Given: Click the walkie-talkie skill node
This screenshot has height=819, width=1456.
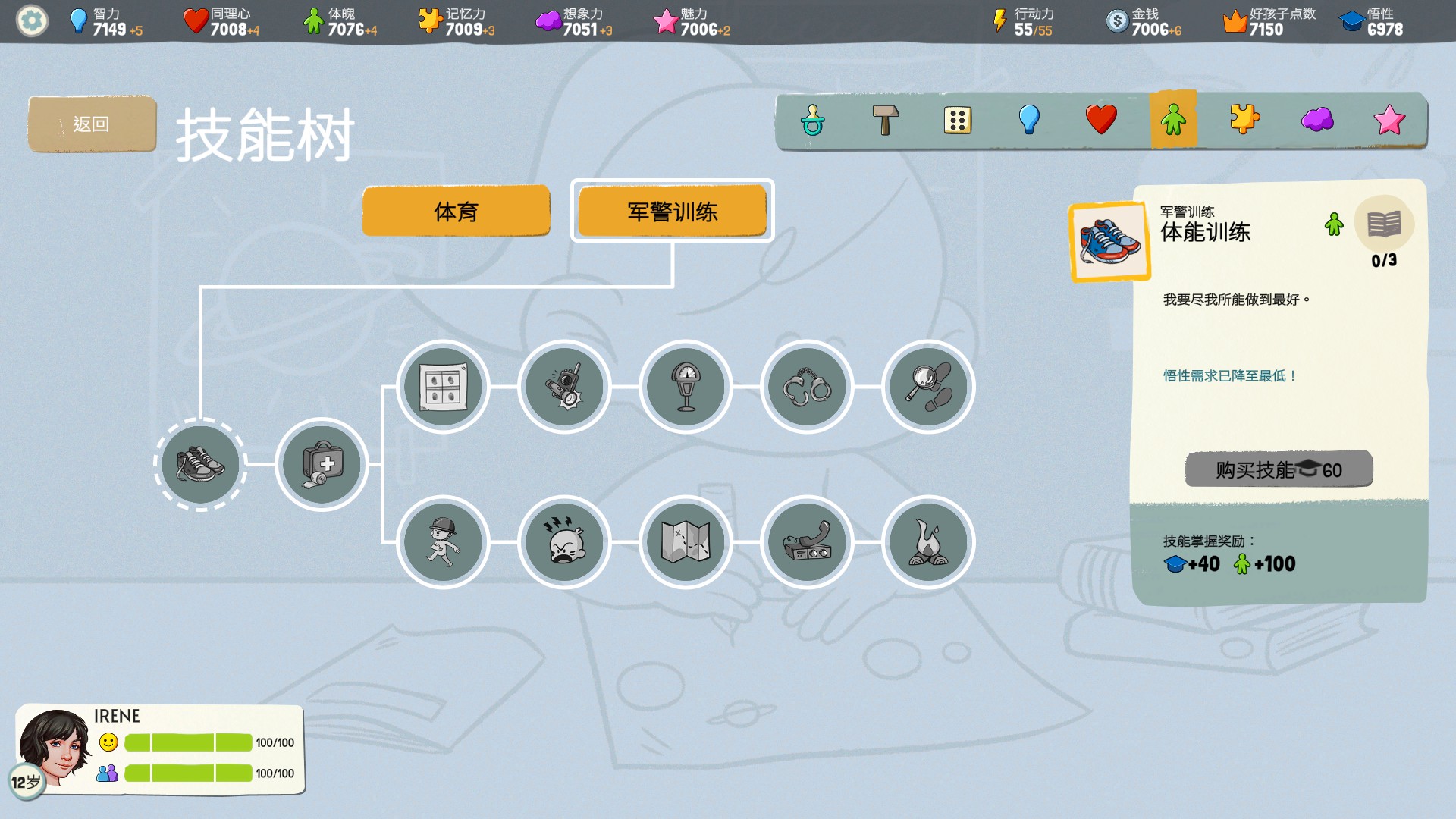Looking at the screenshot, I should click(x=564, y=387).
